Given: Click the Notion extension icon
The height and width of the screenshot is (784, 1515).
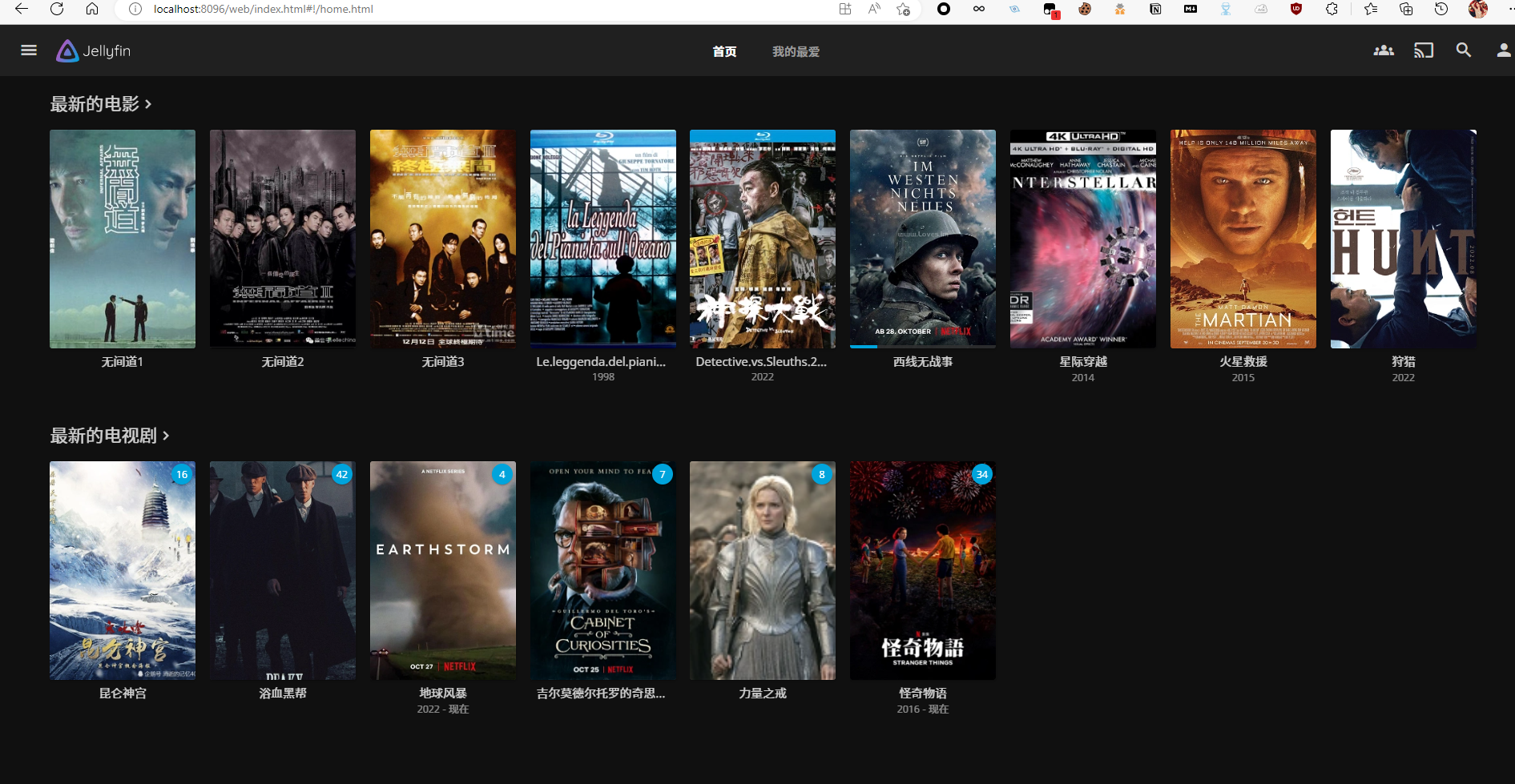Looking at the screenshot, I should [1155, 9].
